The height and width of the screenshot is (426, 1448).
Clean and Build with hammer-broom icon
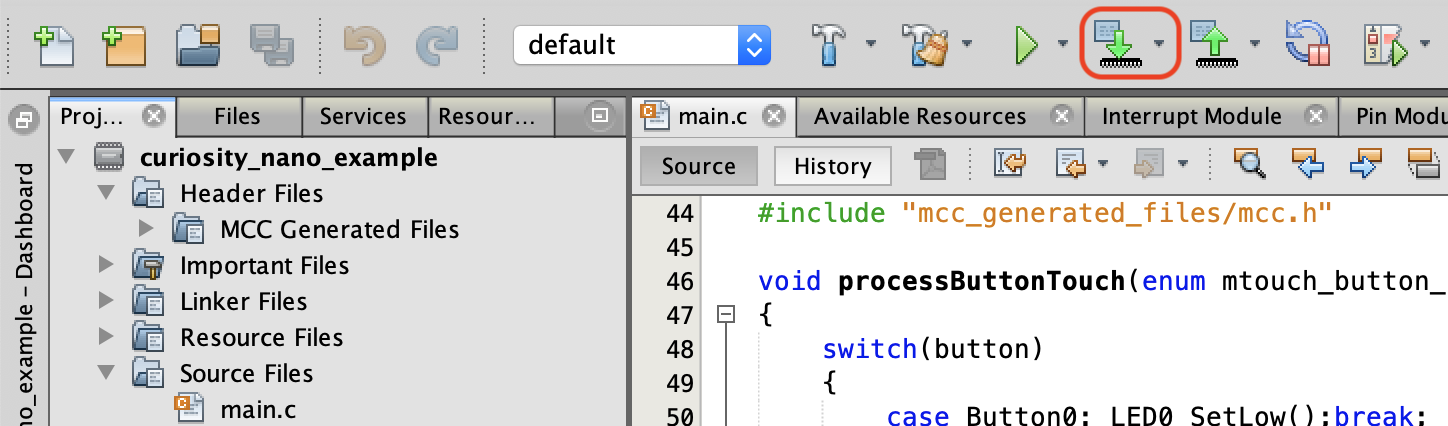[923, 45]
